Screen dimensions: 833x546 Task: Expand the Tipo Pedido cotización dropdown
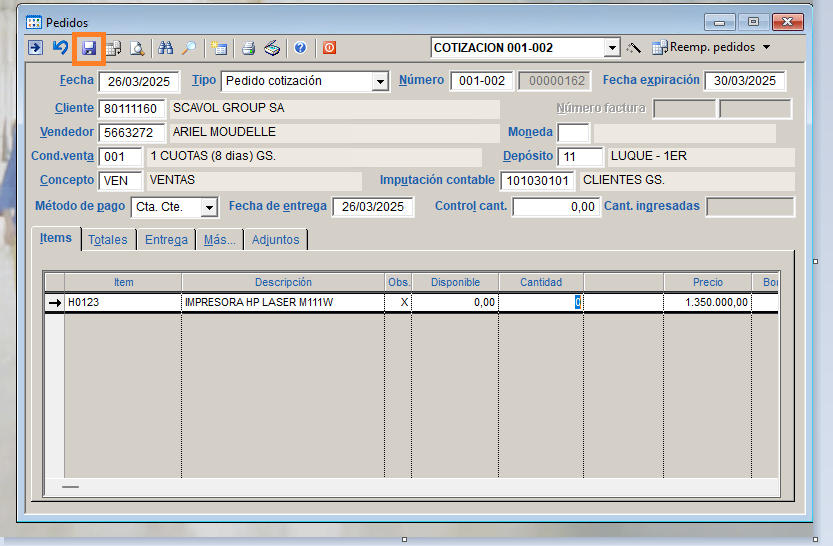point(380,82)
